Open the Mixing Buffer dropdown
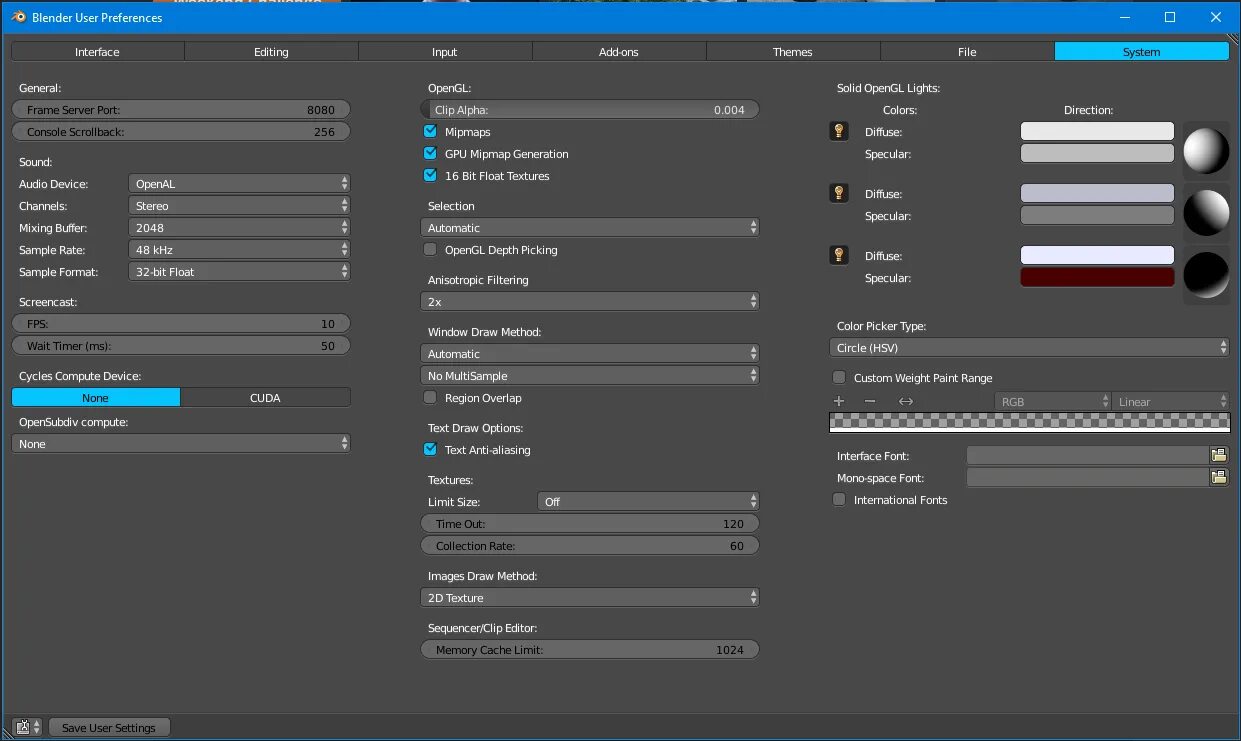 pyautogui.click(x=240, y=227)
